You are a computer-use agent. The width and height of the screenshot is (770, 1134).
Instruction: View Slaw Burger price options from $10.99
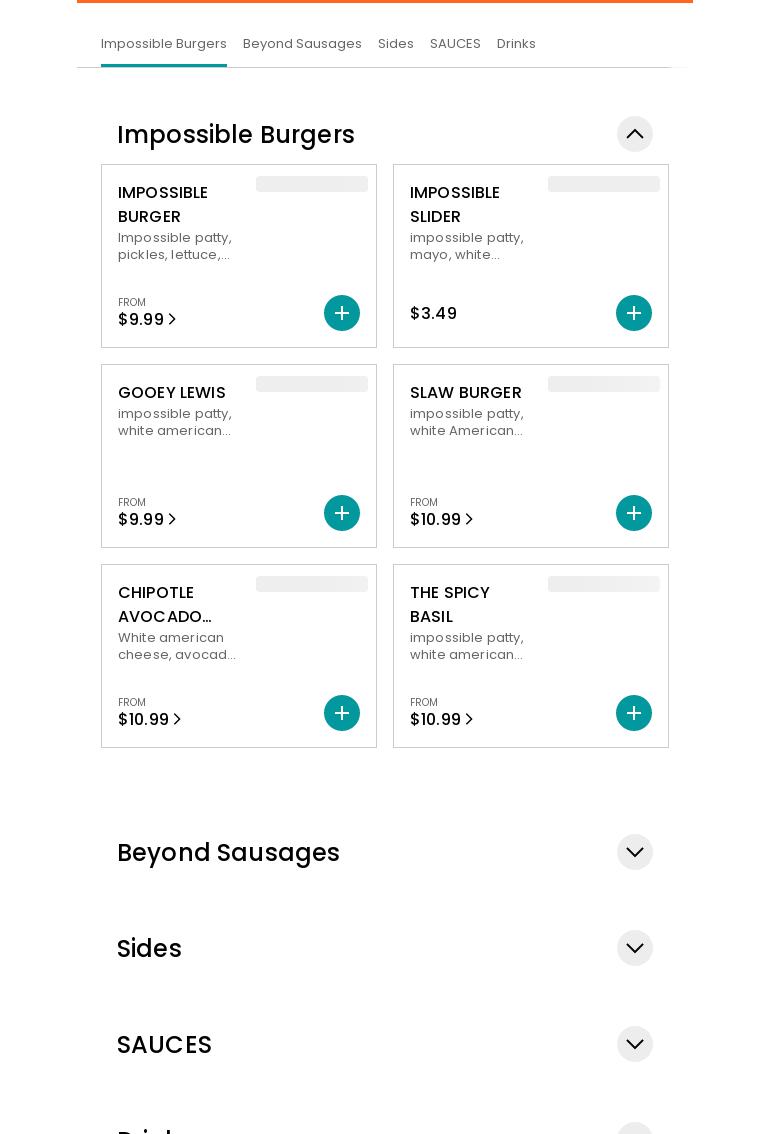pyautogui.click(x=441, y=519)
